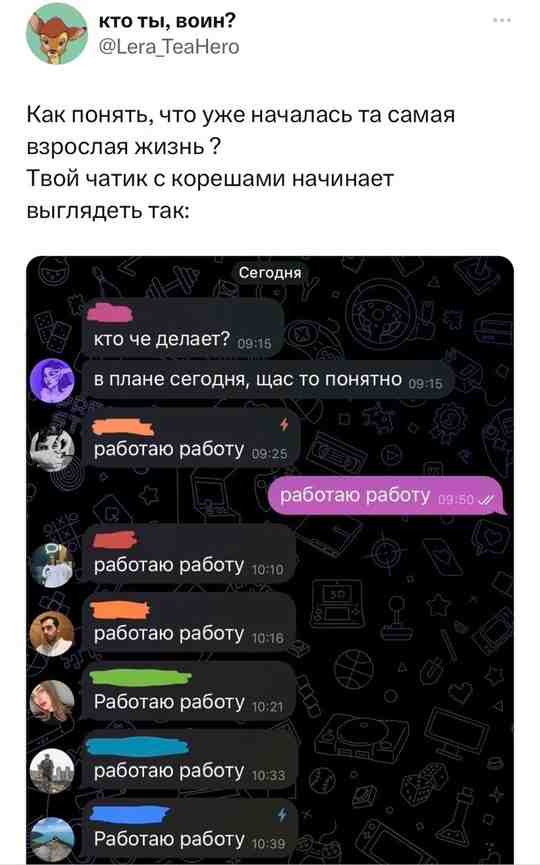Screen dimensions: 540x865
Task: Click the orange lightning icon in the 09:25 message
Action: click(284, 424)
